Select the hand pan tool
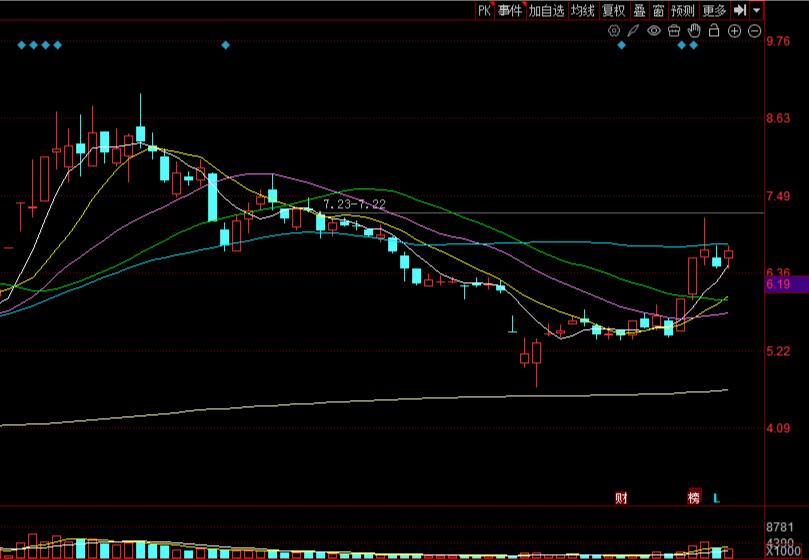This screenshot has height=560, width=809. click(694, 30)
